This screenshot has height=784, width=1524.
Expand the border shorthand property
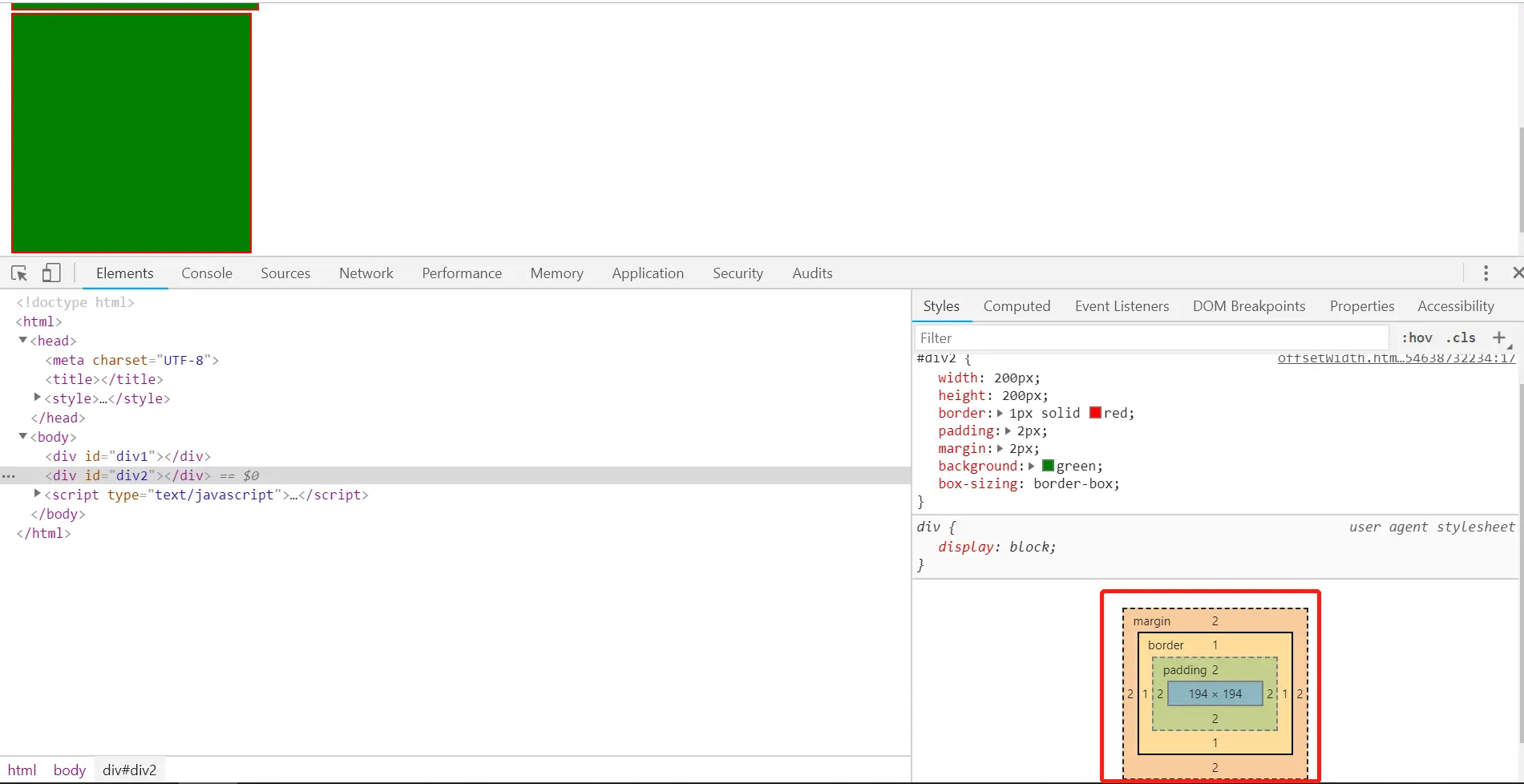[x=1000, y=414]
